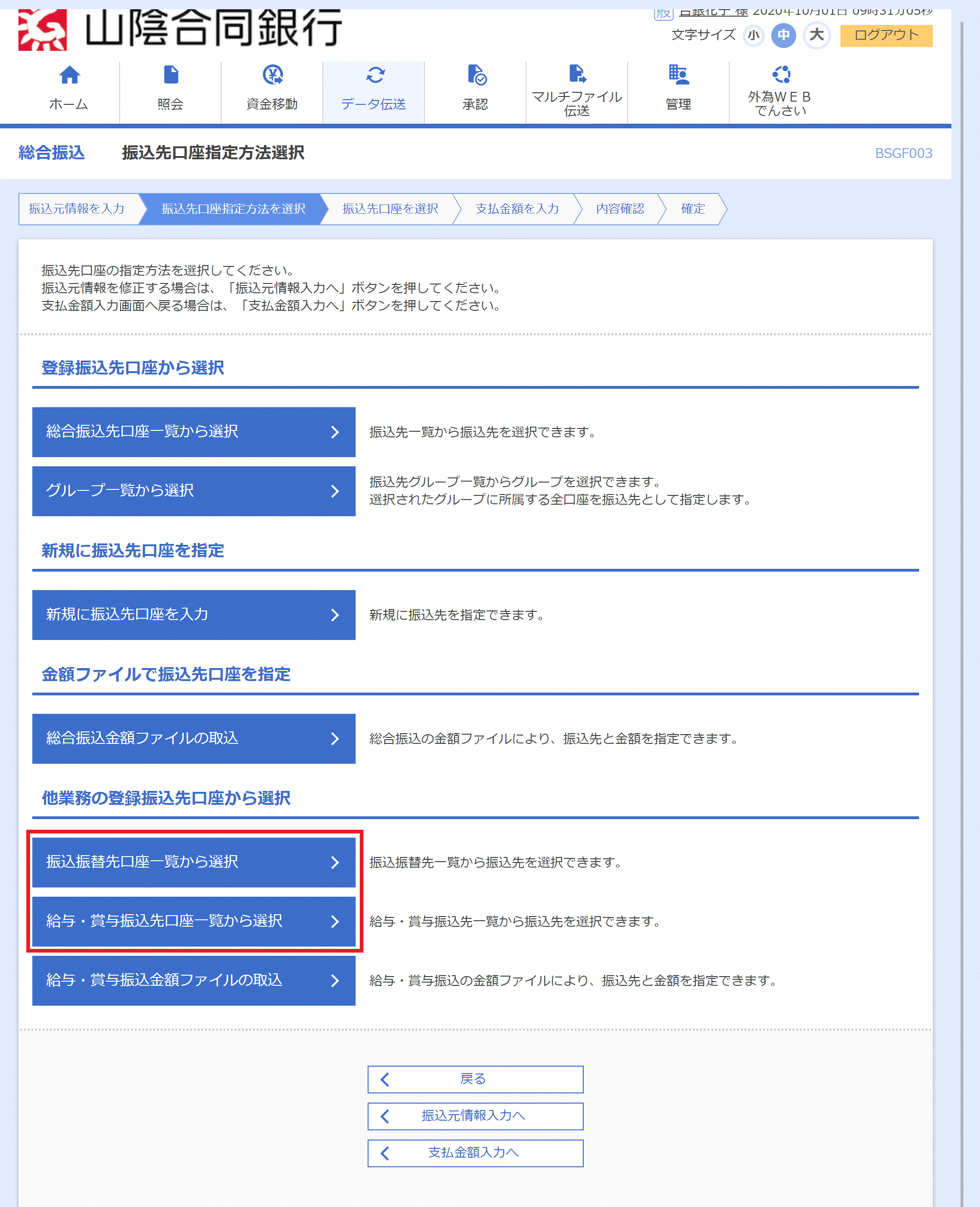The width and height of the screenshot is (980, 1207).
Task: Set font size to medium (中)
Action: coord(783,36)
